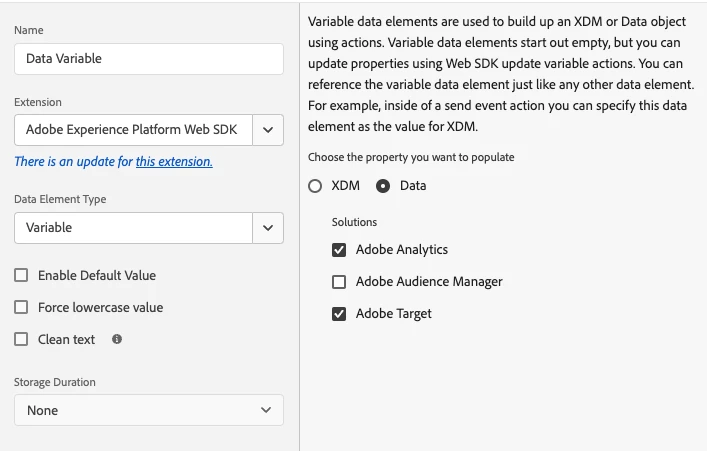Click the Variable type text field
Image resolution: width=707 pixels, height=451 pixels.
tap(133, 228)
